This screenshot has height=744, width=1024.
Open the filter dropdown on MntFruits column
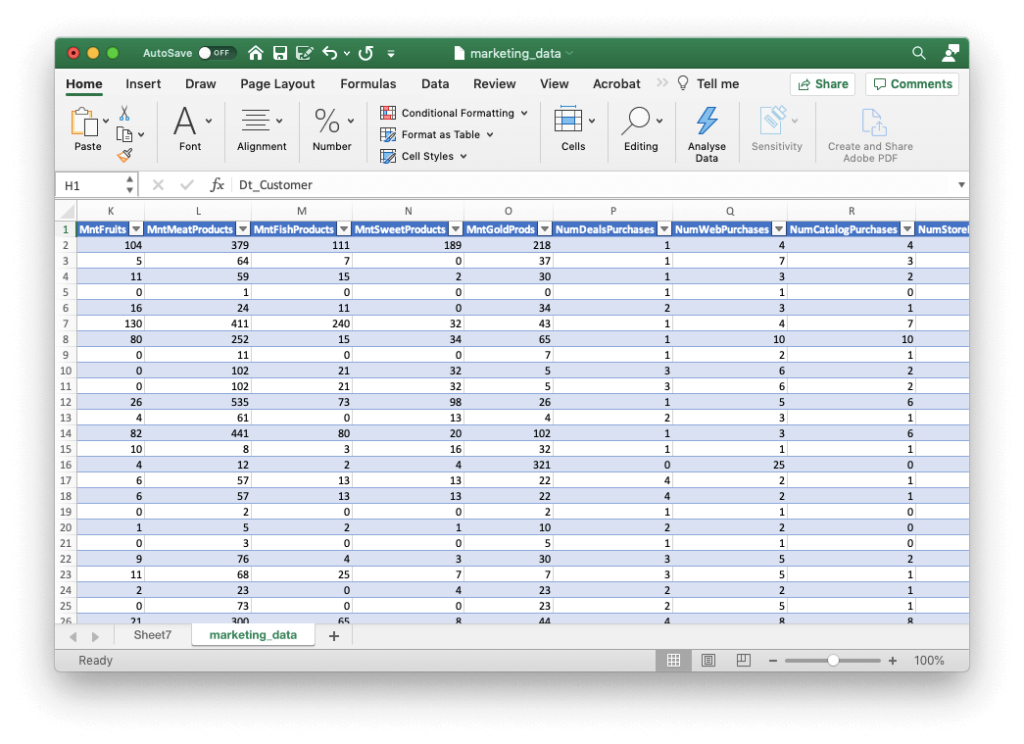pos(138,229)
